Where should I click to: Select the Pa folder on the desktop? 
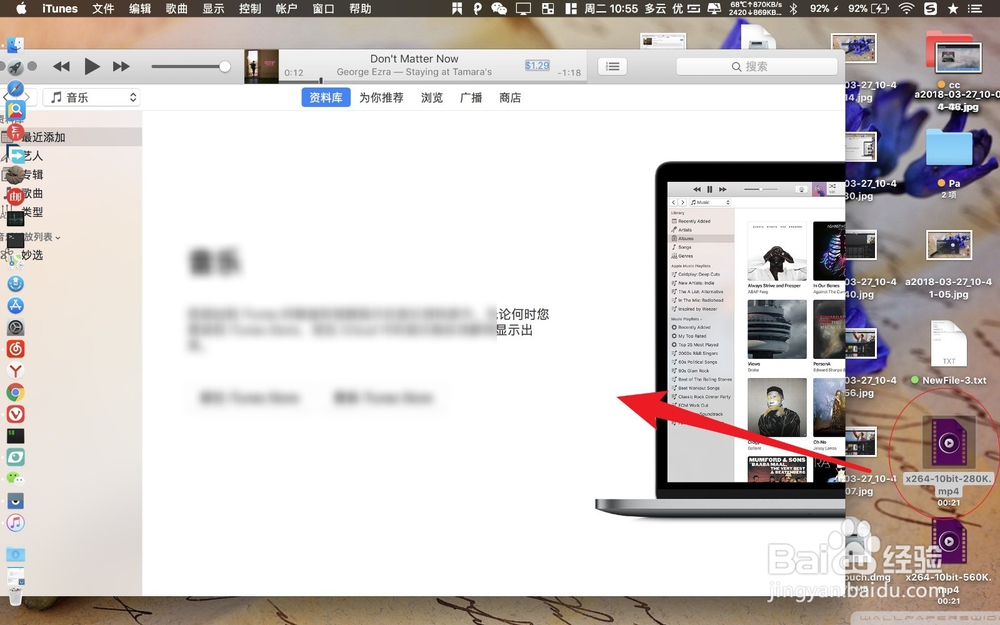[948, 147]
